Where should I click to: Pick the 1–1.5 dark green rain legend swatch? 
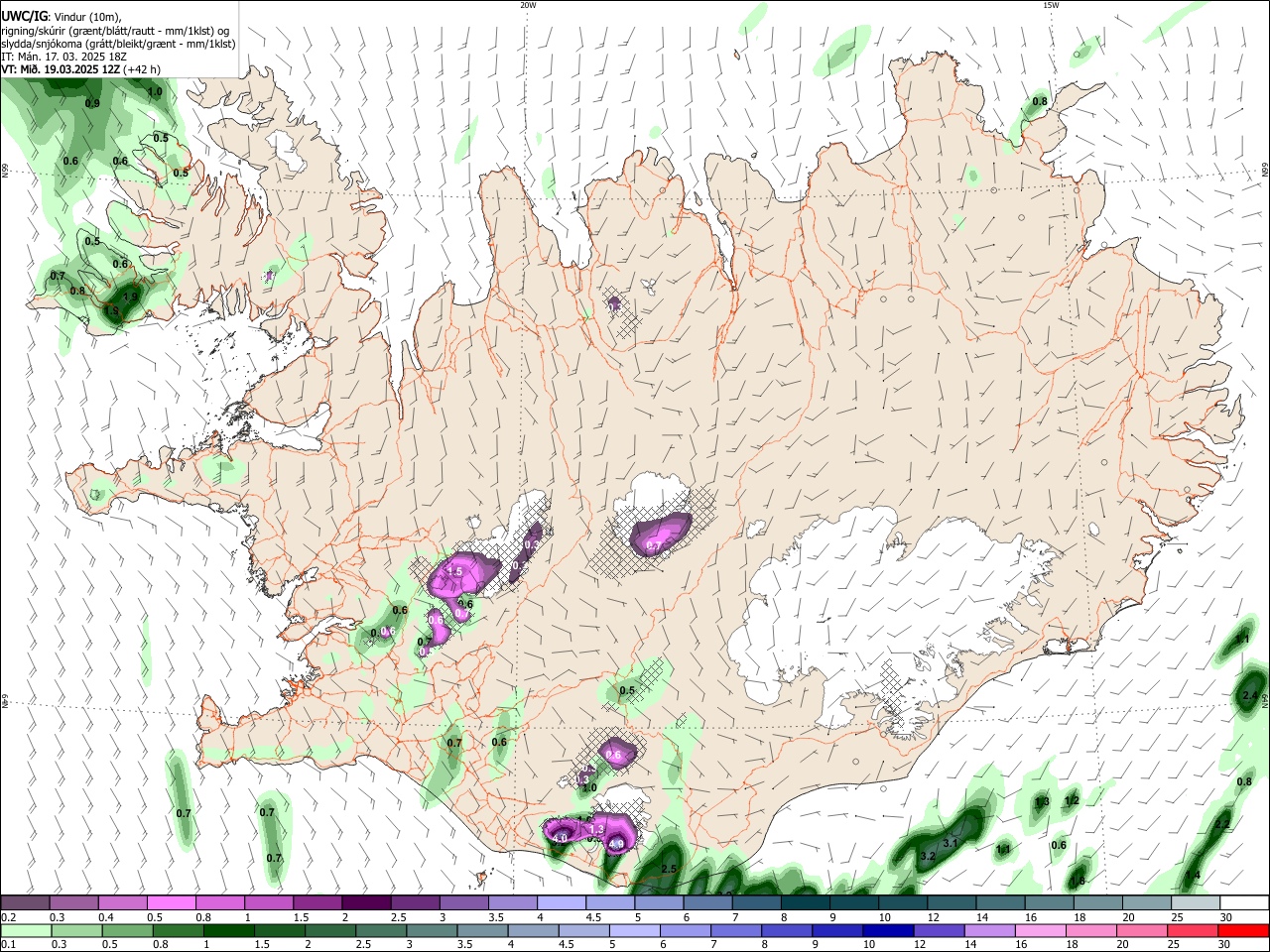[x=228, y=931]
